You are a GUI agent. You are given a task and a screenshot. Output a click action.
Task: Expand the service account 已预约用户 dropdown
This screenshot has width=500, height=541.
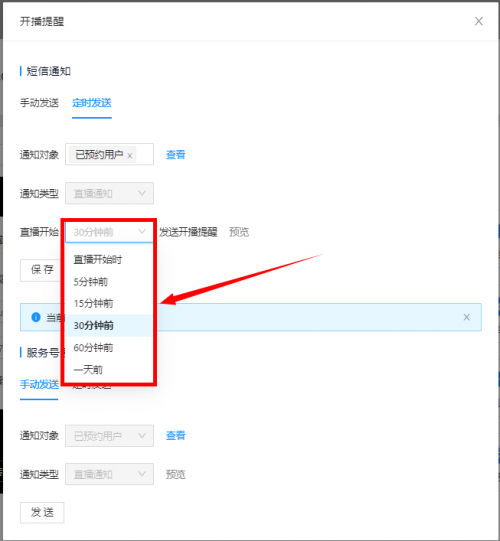pyautogui.click(x=109, y=436)
